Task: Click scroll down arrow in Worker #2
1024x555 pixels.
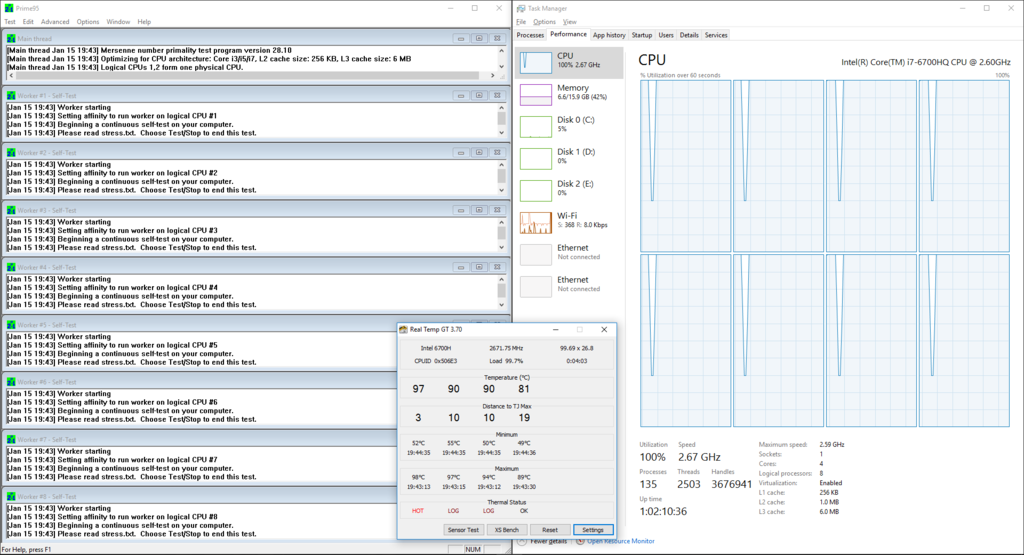Action: pos(502,190)
